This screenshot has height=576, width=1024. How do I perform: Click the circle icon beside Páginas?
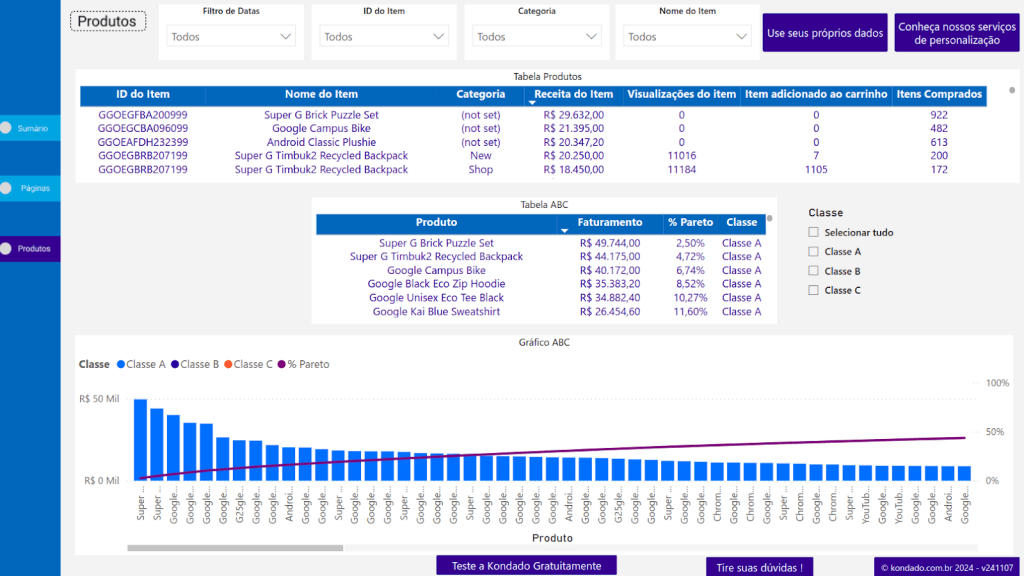(5, 188)
